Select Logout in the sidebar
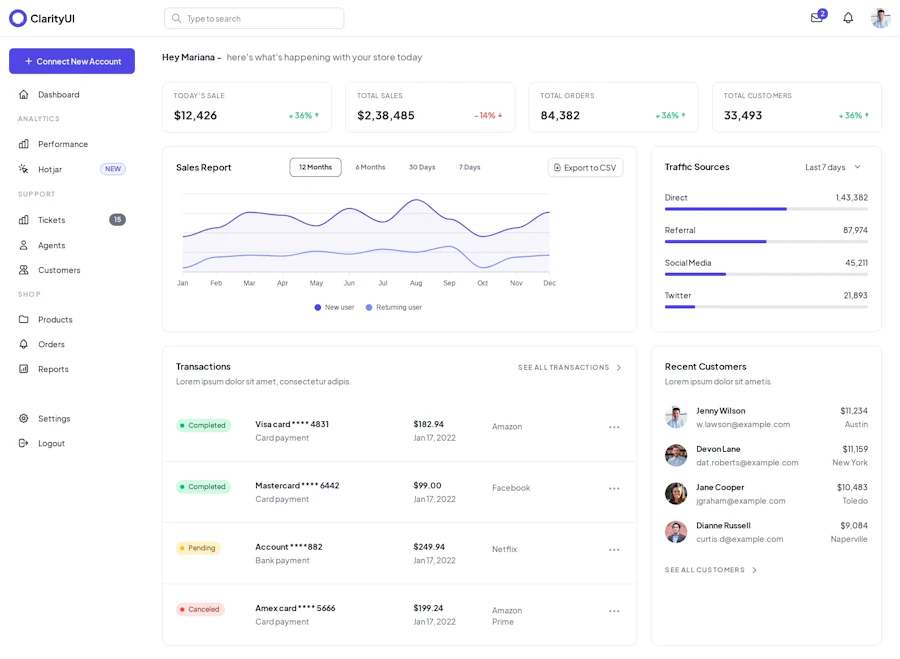The image size is (900, 659). [x=51, y=443]
